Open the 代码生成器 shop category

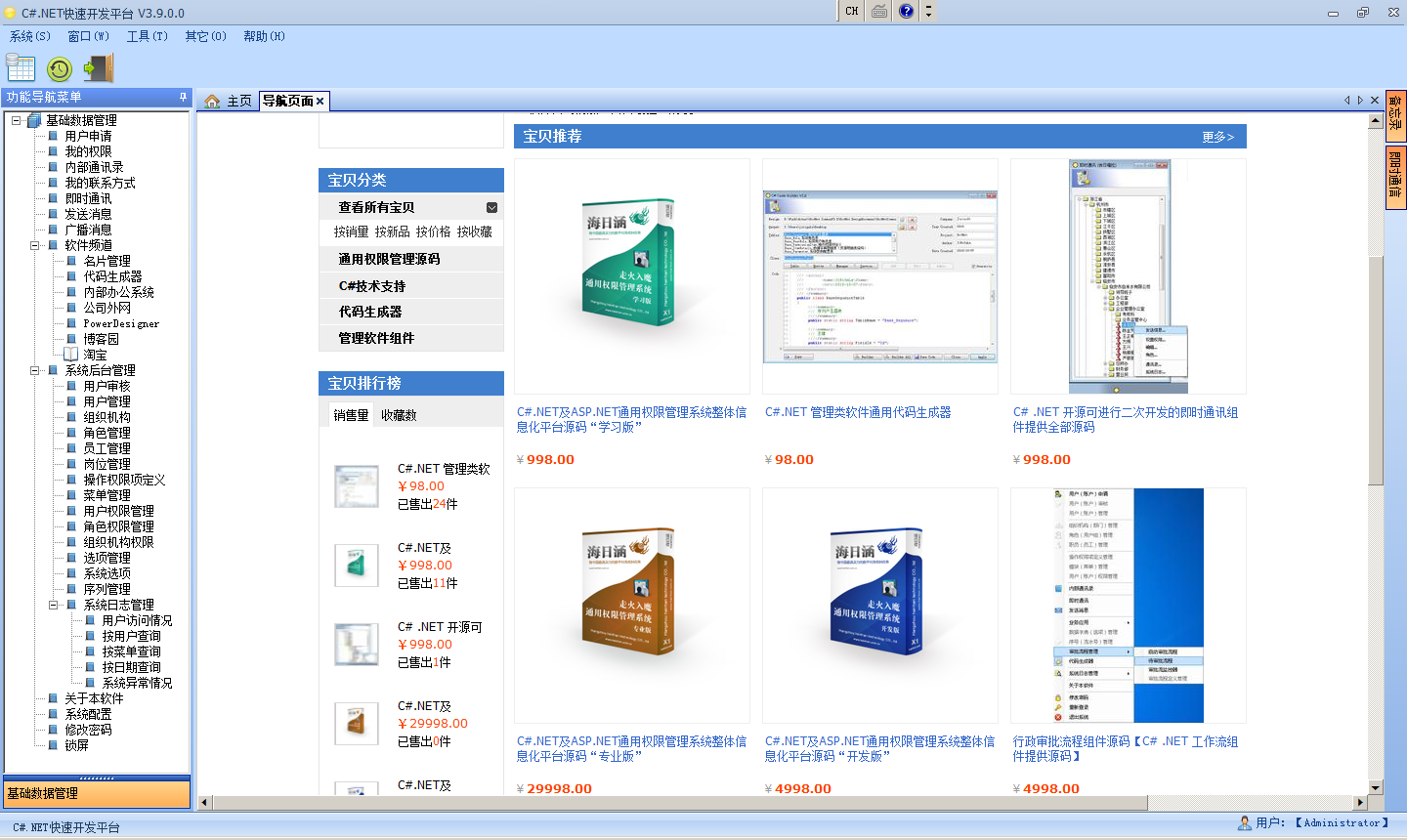coord(369,312)
